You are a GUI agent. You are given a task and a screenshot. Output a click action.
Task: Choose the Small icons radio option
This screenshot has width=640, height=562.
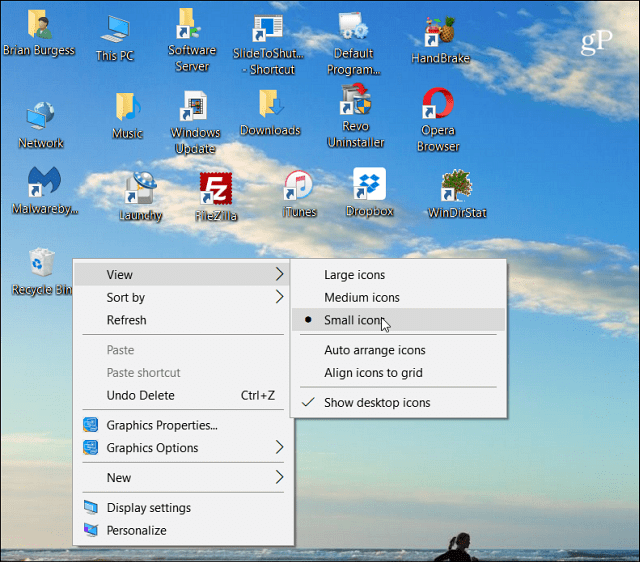[x=353, y=321]
